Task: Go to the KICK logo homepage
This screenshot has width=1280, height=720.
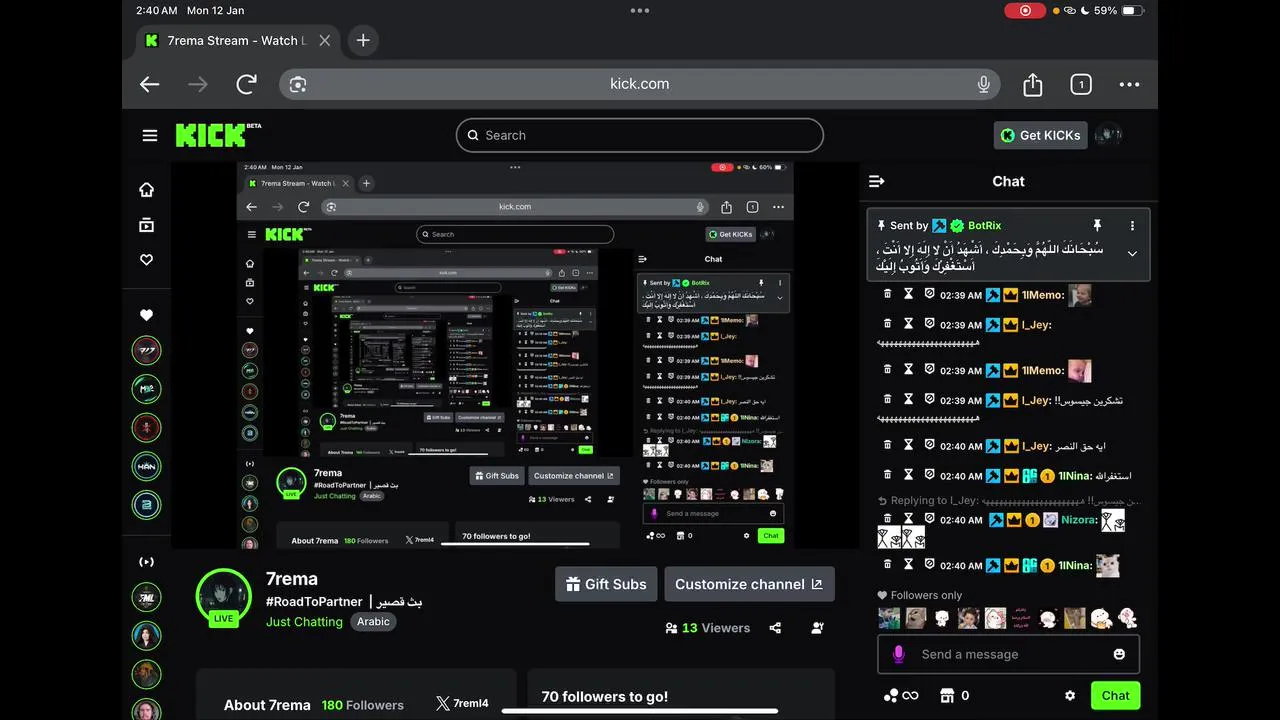Action: [x=218, y=135]
